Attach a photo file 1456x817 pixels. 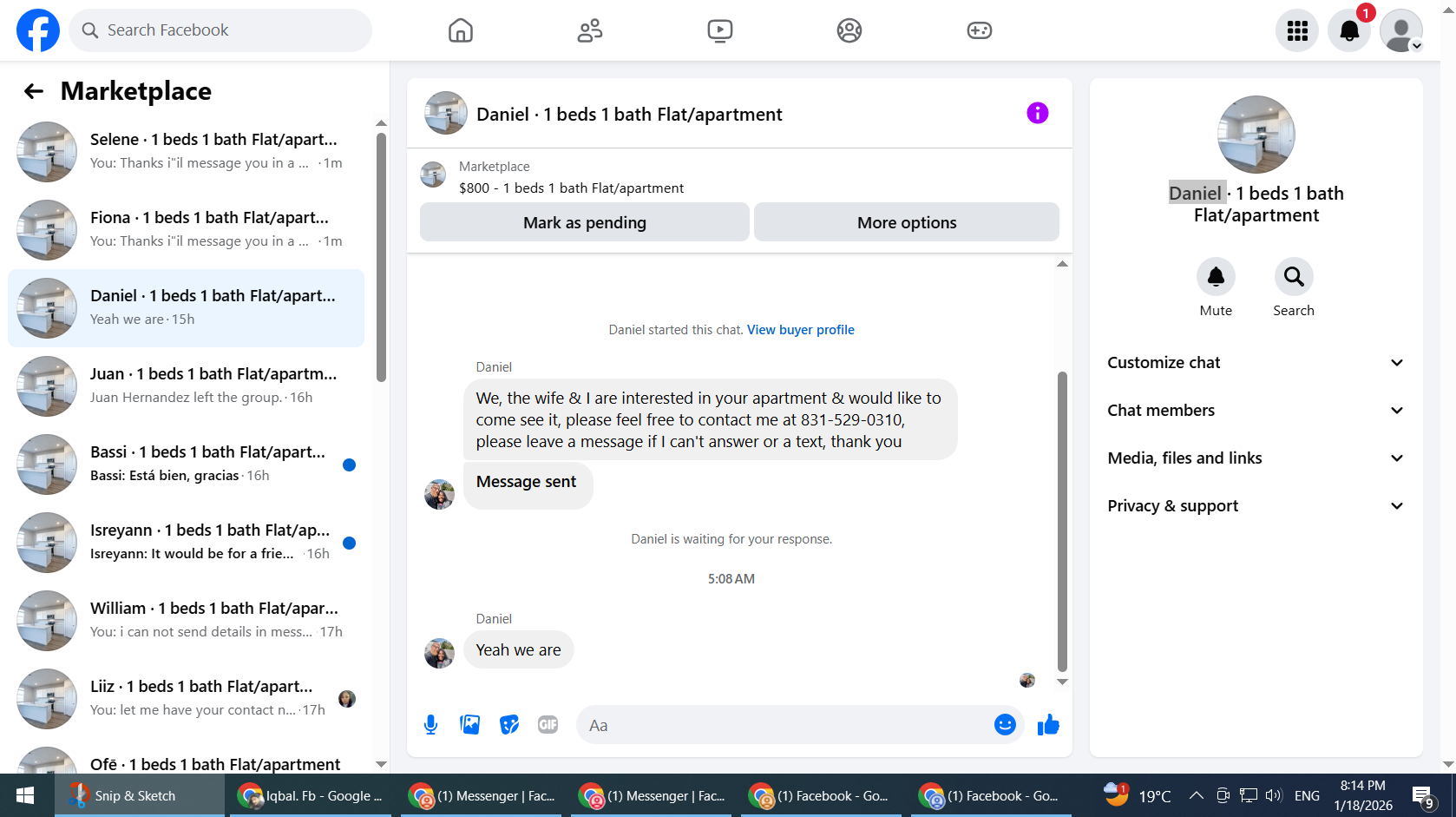click(x=469, y=725)
